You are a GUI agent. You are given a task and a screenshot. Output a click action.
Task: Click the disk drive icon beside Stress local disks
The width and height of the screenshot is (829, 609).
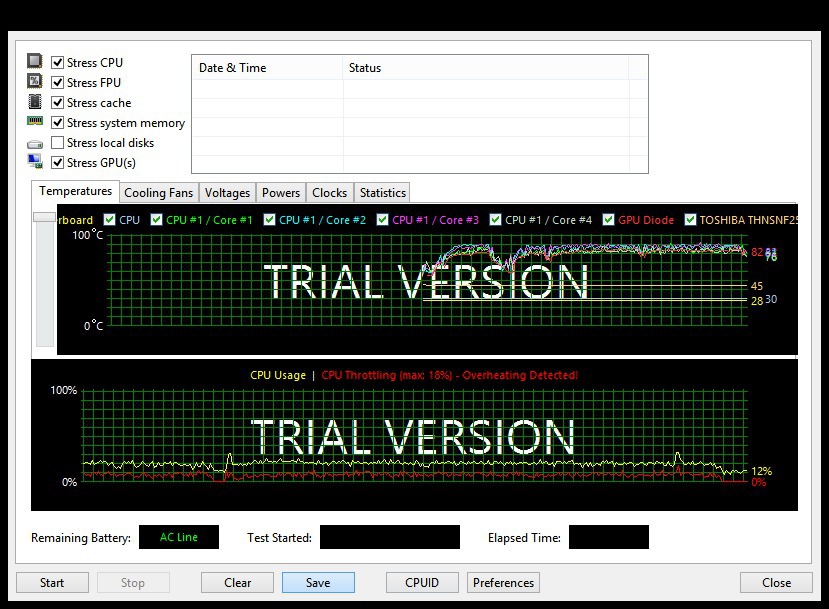click(35, 144)
